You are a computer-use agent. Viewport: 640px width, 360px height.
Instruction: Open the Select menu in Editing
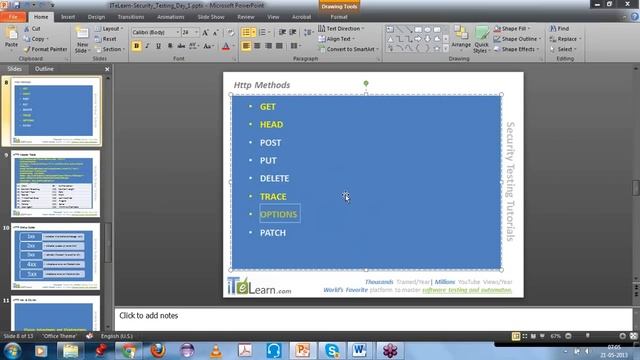(563, 49)
